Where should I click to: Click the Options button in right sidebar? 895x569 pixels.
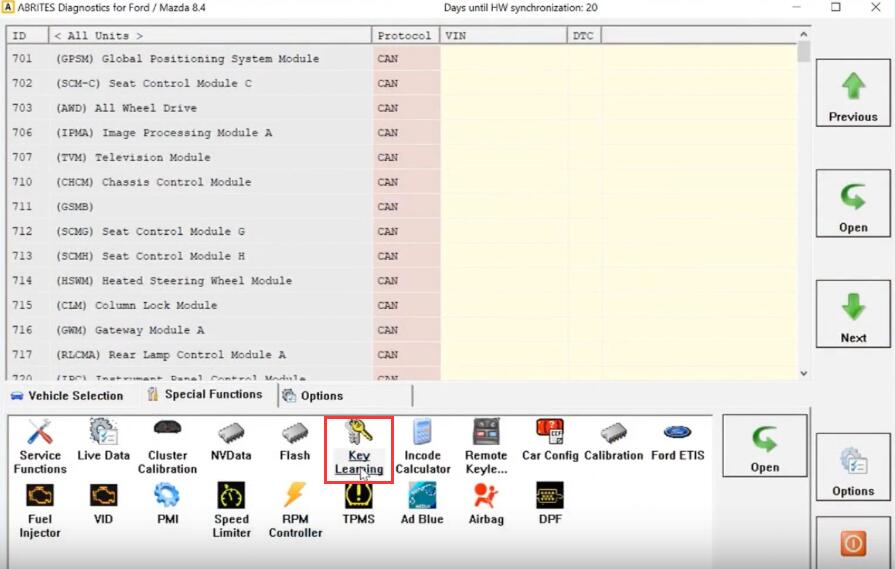(853, 467)
